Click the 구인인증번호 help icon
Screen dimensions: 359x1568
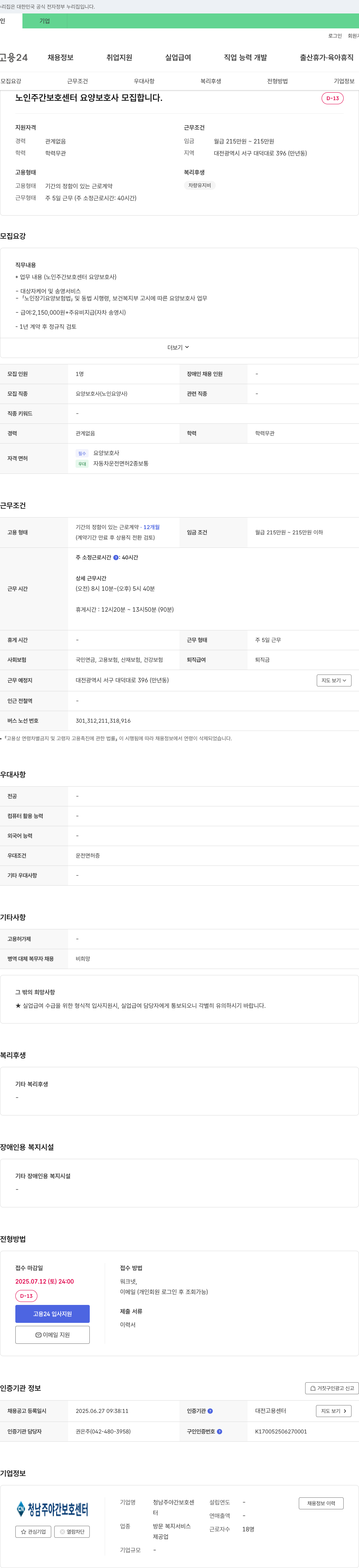pos(220,1432)
